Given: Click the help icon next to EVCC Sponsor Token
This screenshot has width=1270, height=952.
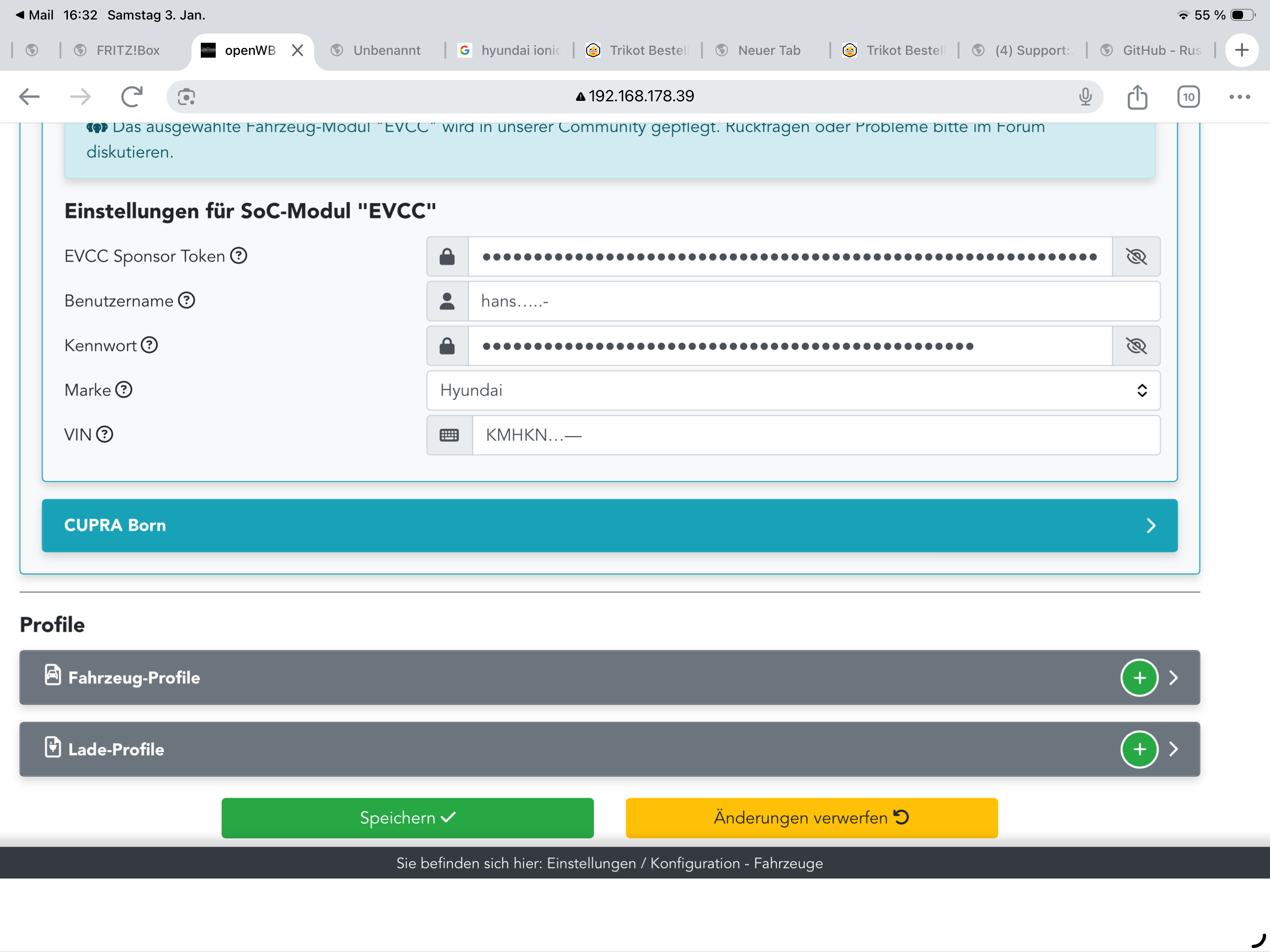Looking at the screenshot, I should [x=238, y=256].
